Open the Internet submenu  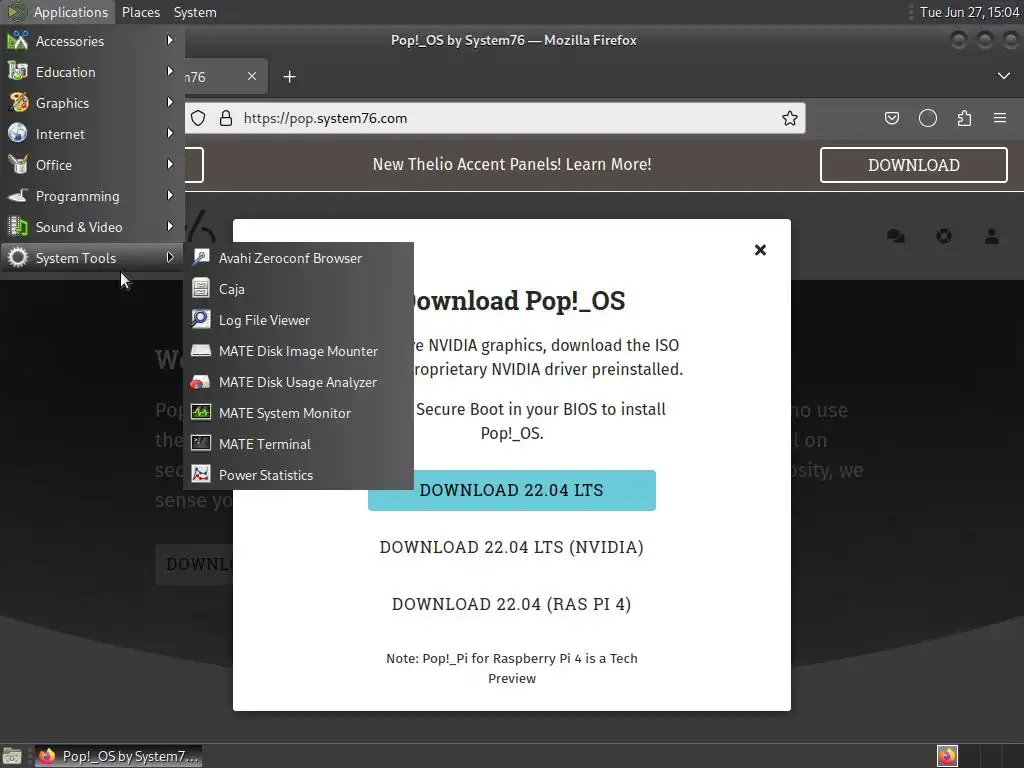(x=92, y=134)
